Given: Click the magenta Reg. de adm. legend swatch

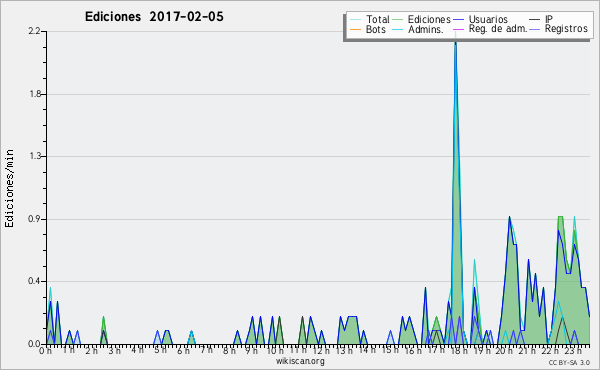Looking at the screenshot, I should tap(458, 29).
